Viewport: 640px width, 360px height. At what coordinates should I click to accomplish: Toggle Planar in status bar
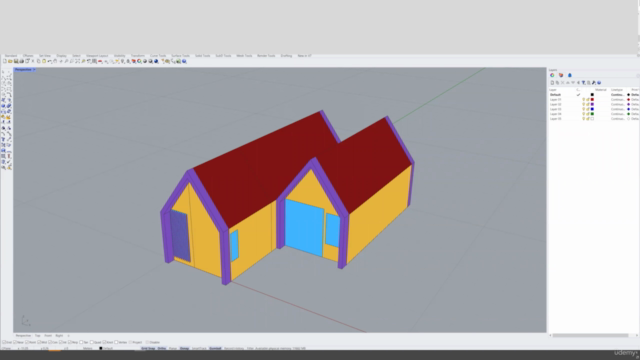point(173,348)
